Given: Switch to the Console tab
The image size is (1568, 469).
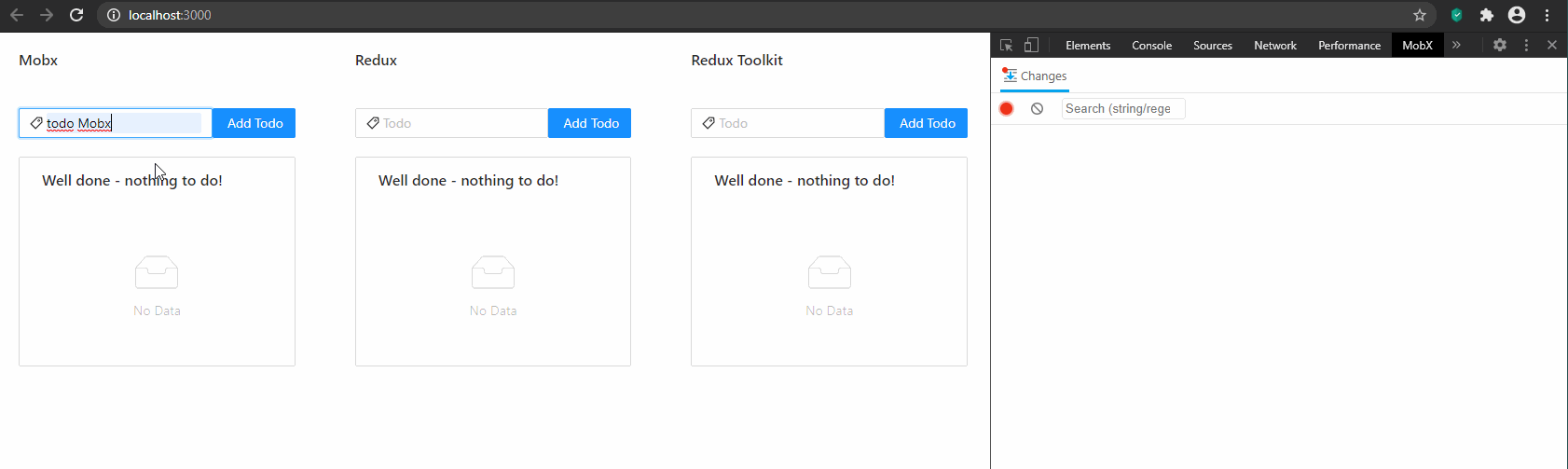Looking at the screenshot, I should (1151, 45).
